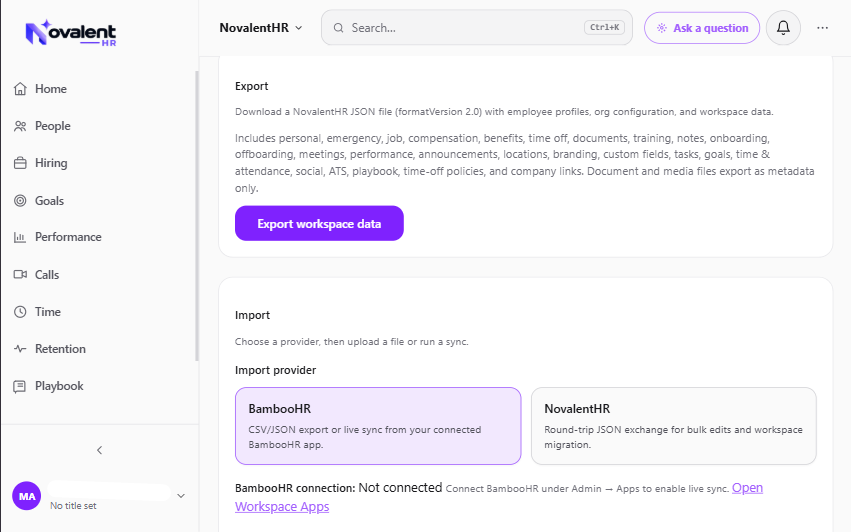Click the Ctrl+K shortcut badge
This screenshot has width=851, height=532.
point(604,27)
